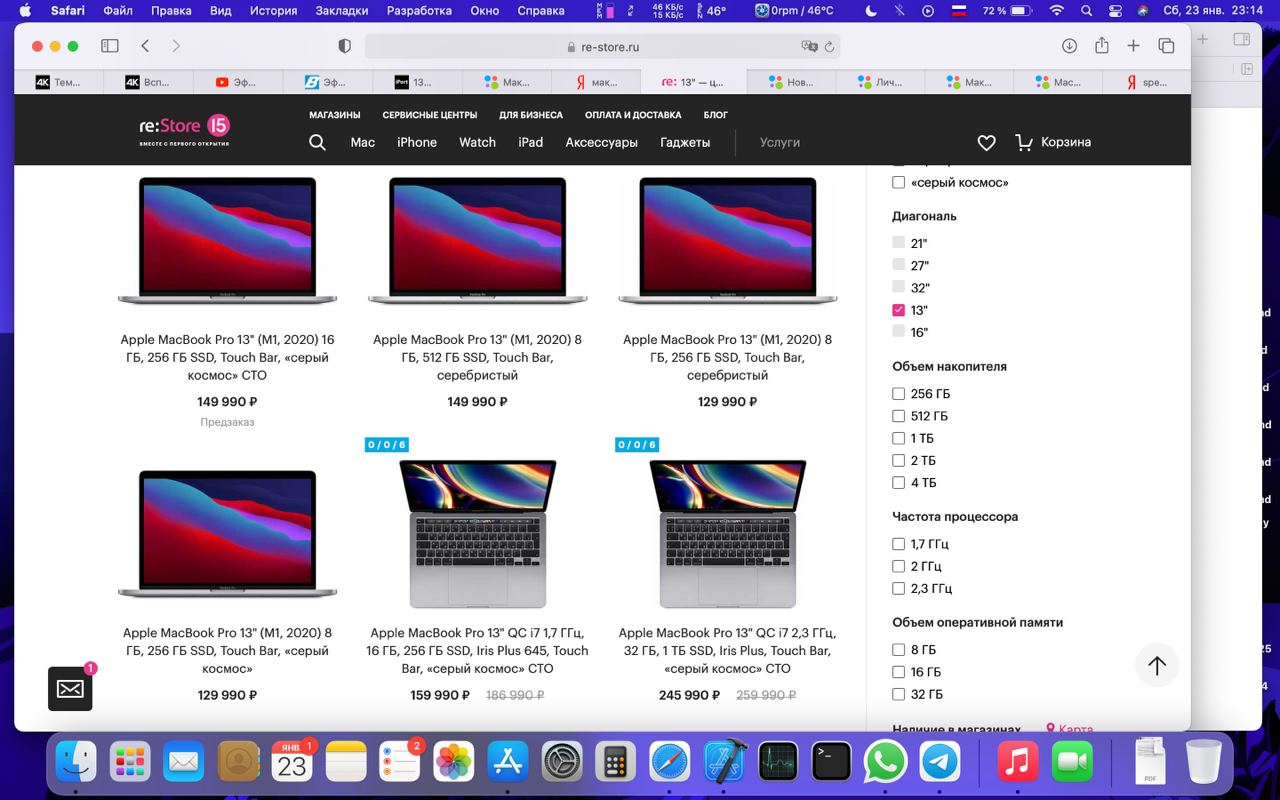Open the Аксессуары category

tap(601, 142)
